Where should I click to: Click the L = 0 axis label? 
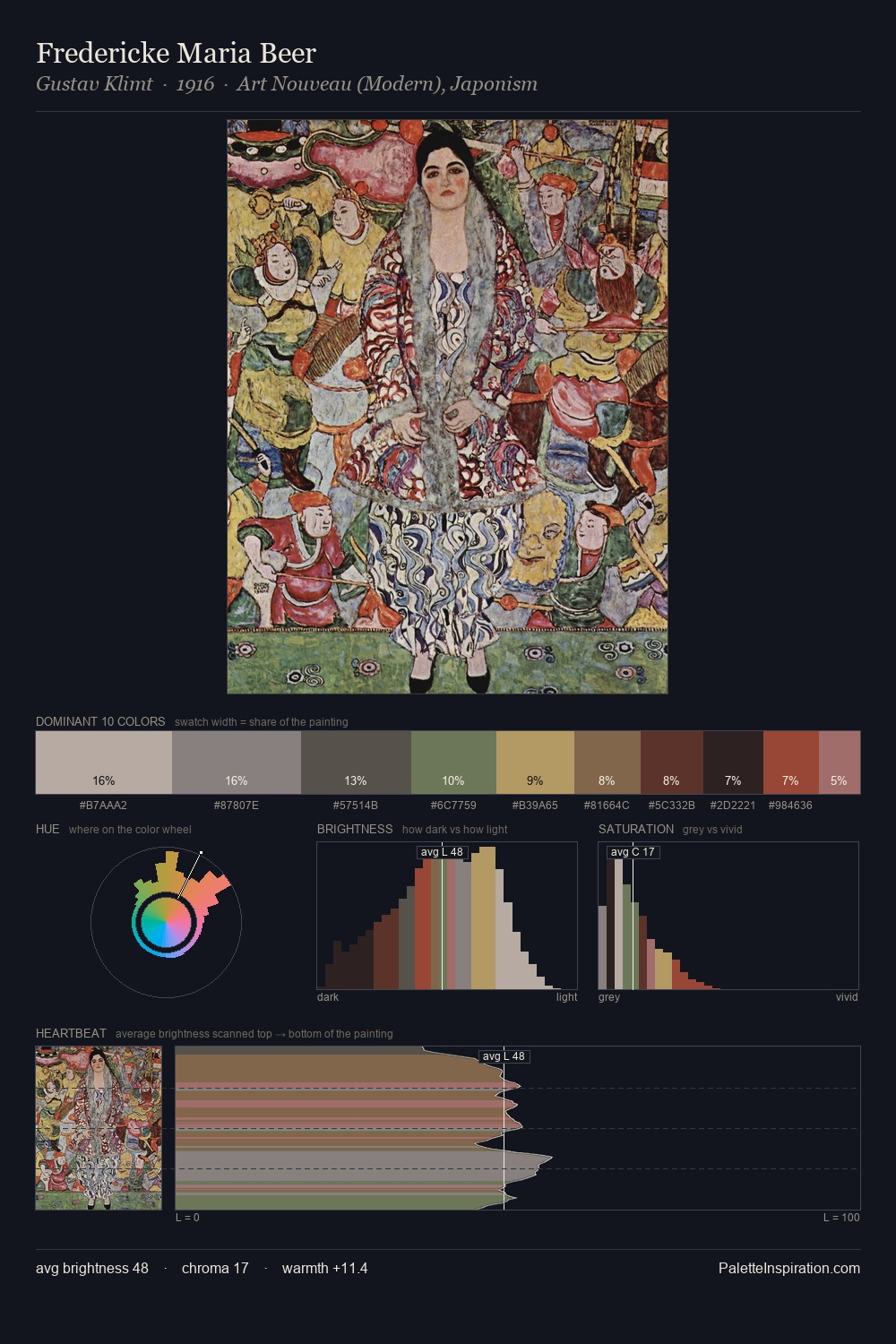[x=187, y=1218]
